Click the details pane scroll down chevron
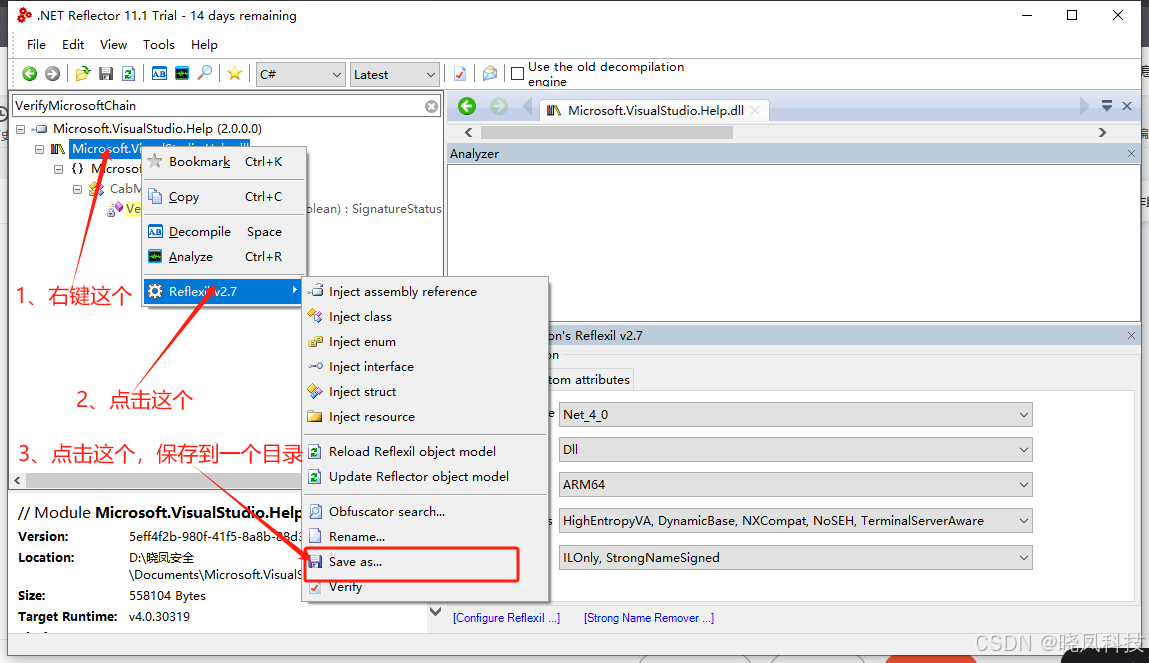 tap(435, 611)
